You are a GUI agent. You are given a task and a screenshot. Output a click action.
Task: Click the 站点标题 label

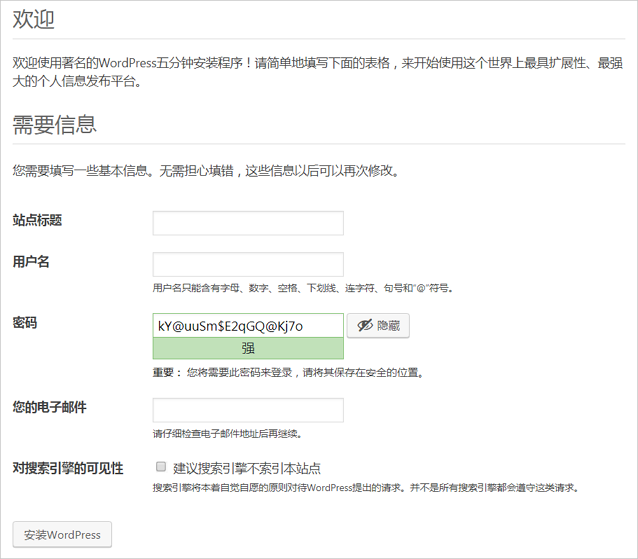pos(37,220)
